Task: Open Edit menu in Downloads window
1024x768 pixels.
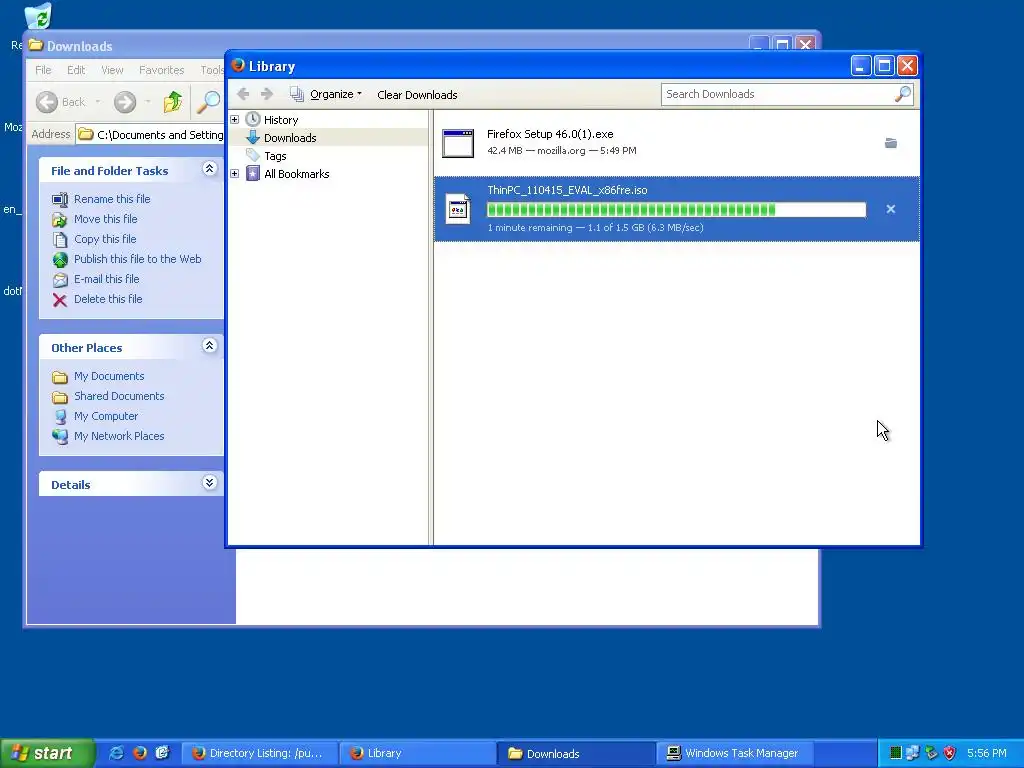Action: pos(76,70)
